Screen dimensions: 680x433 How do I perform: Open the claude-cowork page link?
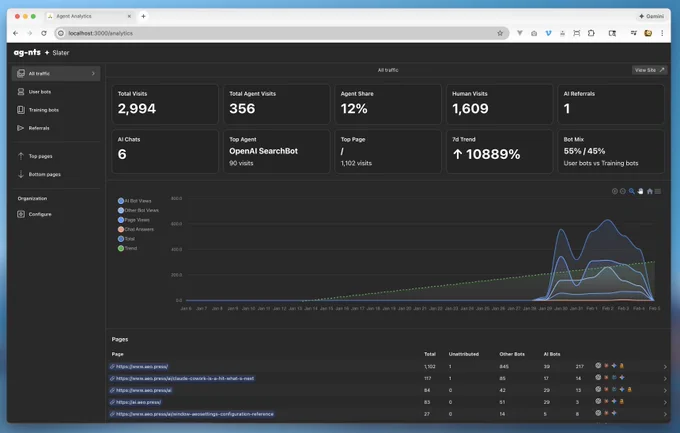182,378
